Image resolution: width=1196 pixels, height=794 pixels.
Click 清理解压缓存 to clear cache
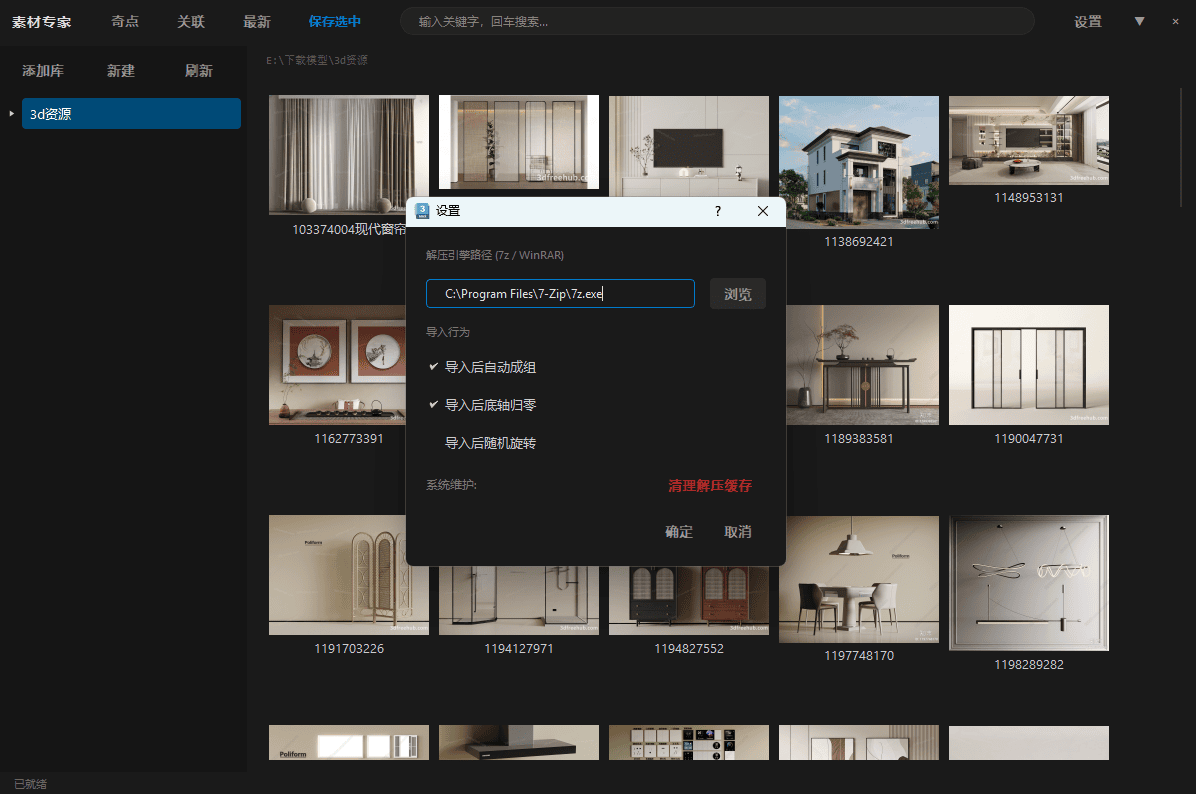tap(709, 486)
